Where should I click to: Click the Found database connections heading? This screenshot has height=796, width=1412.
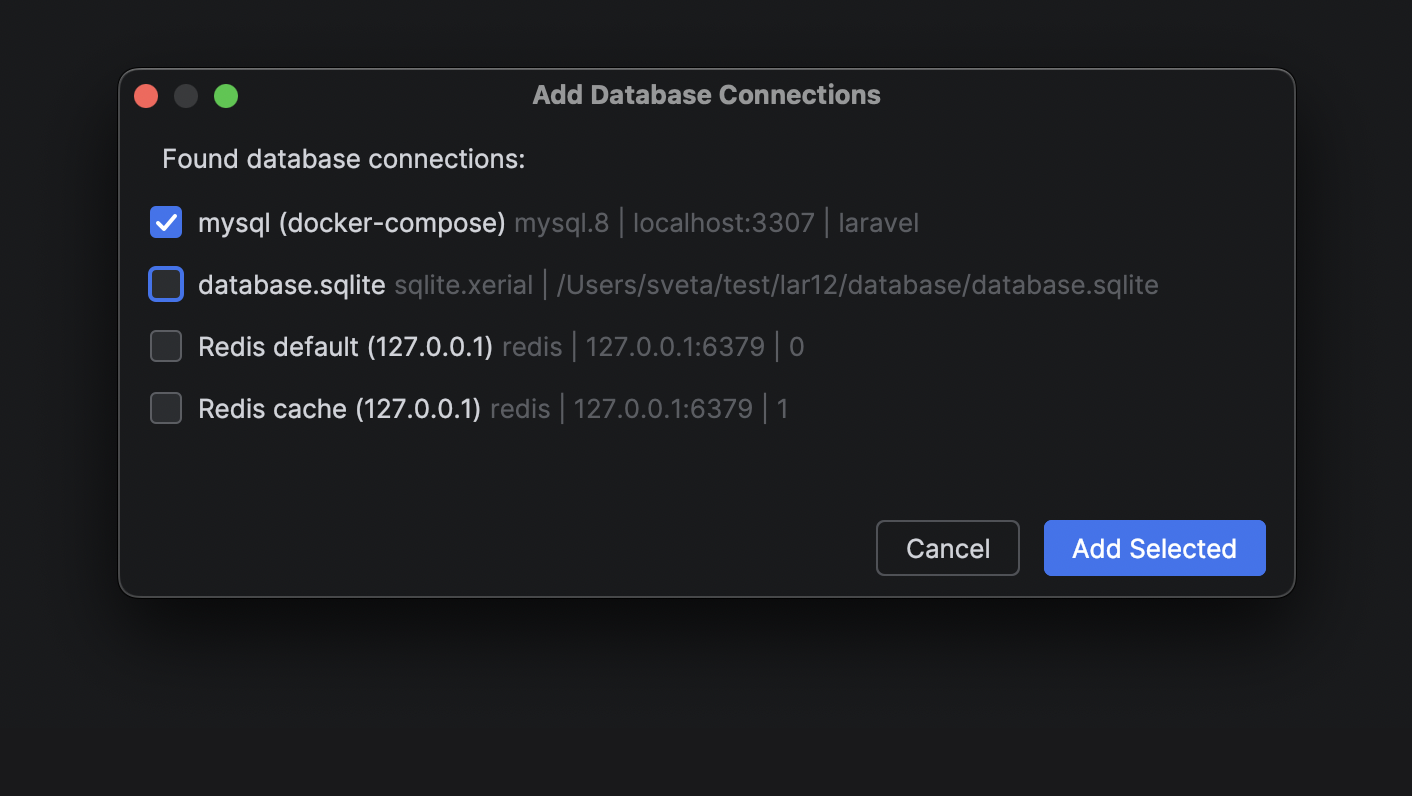click(x=343, y=159)
